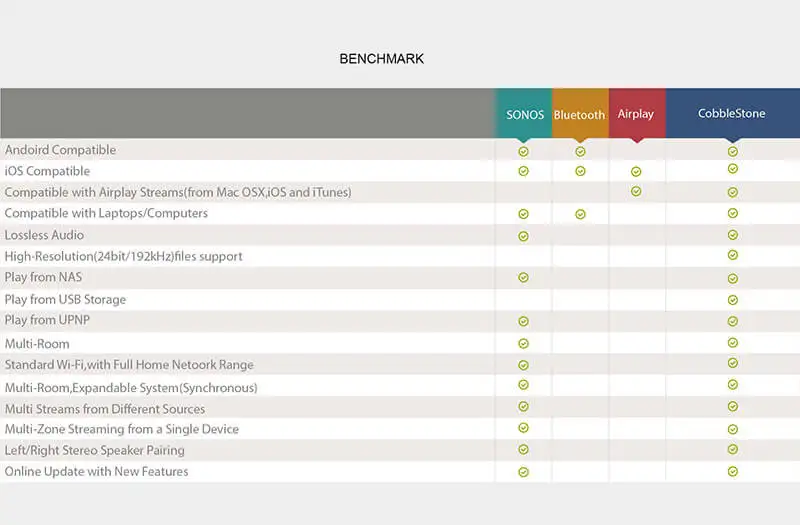The width and height of the screenshot is (800, 525).
Task: Click the Bluetooth column header
Action: (580, 113)
